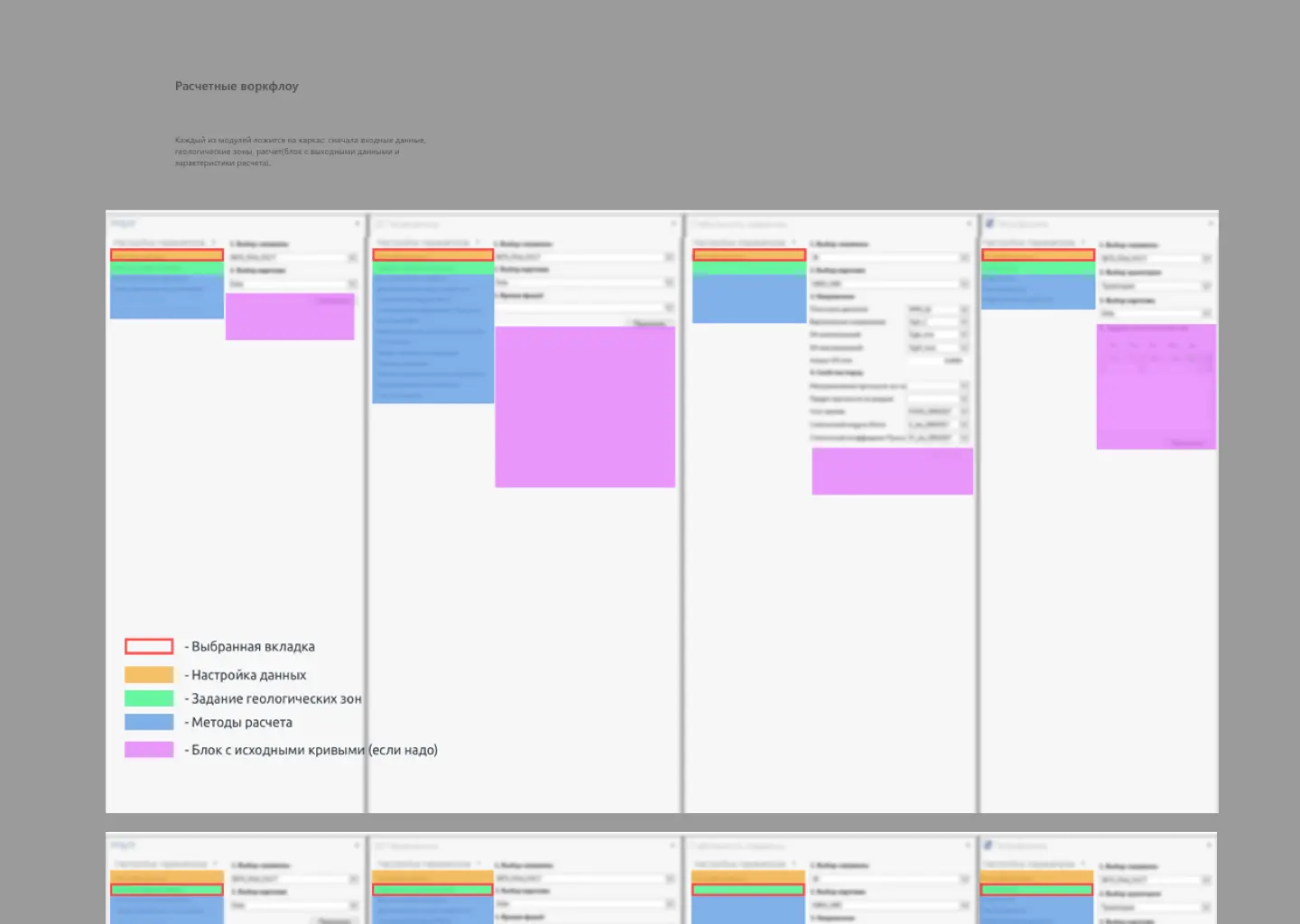1300x924 pixels.
Task: Click the description paragraph starting 'Каждый из модулей'
Action: (301, 152)
